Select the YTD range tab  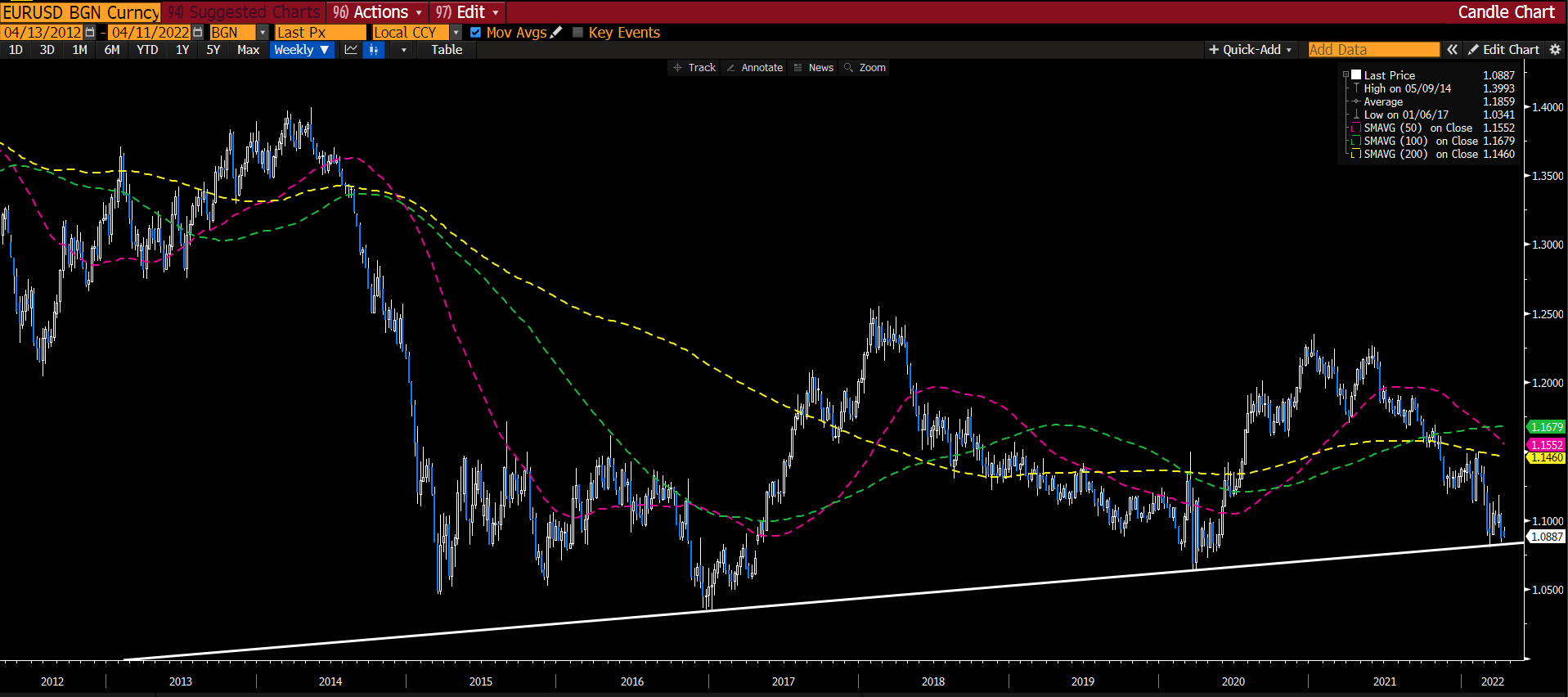pyautogui.click(x=147, y=50)
